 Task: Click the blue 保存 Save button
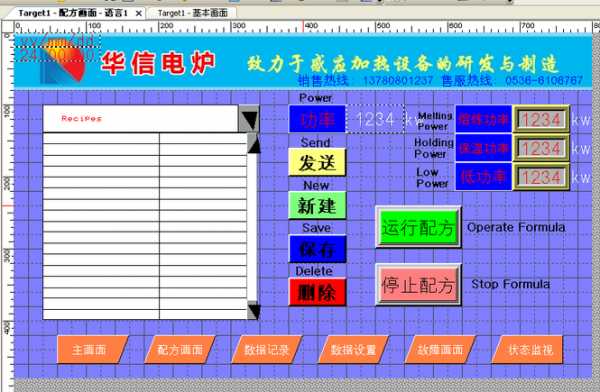coord(317,249)
